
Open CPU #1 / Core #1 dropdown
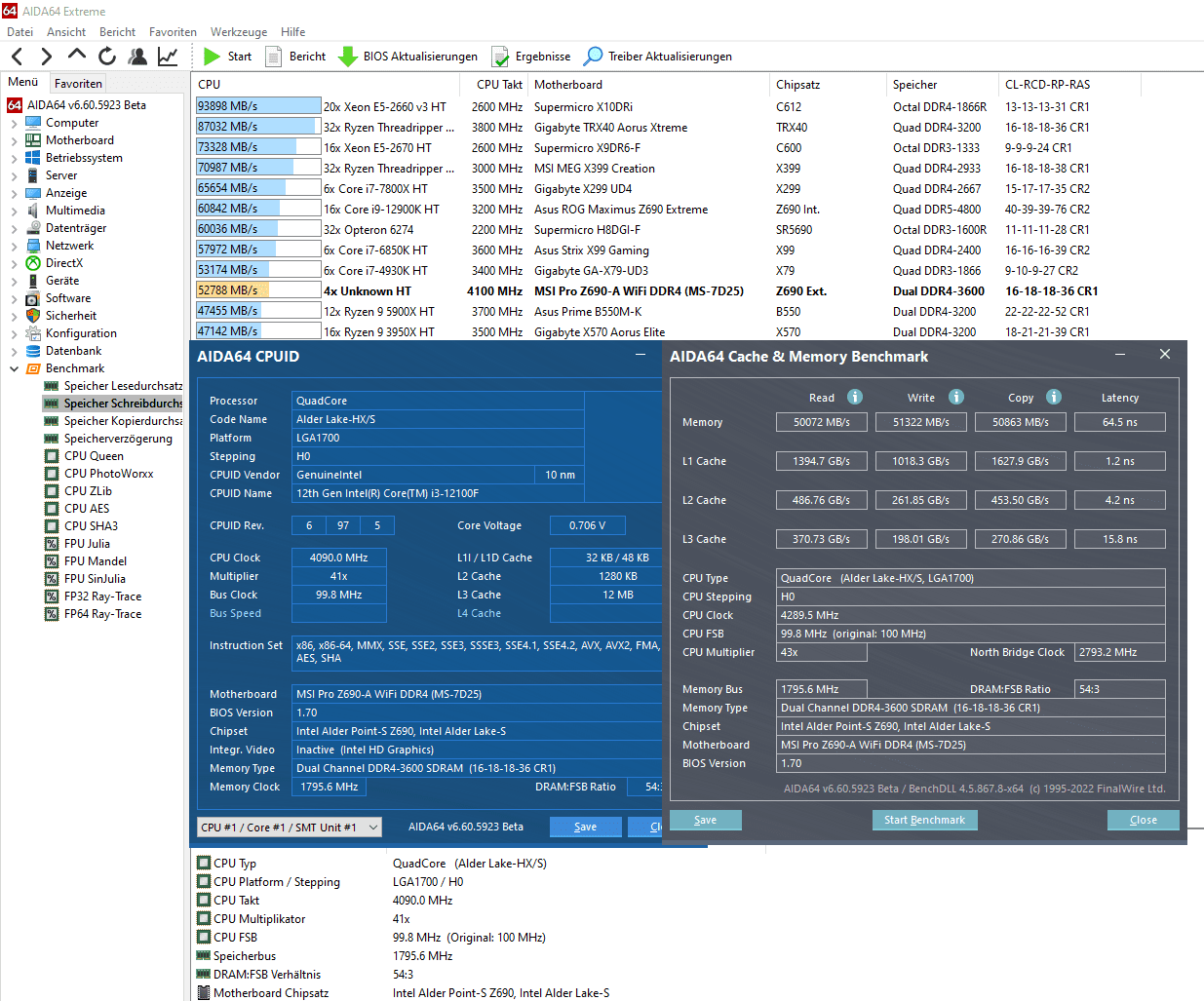[x=289, y=827]
